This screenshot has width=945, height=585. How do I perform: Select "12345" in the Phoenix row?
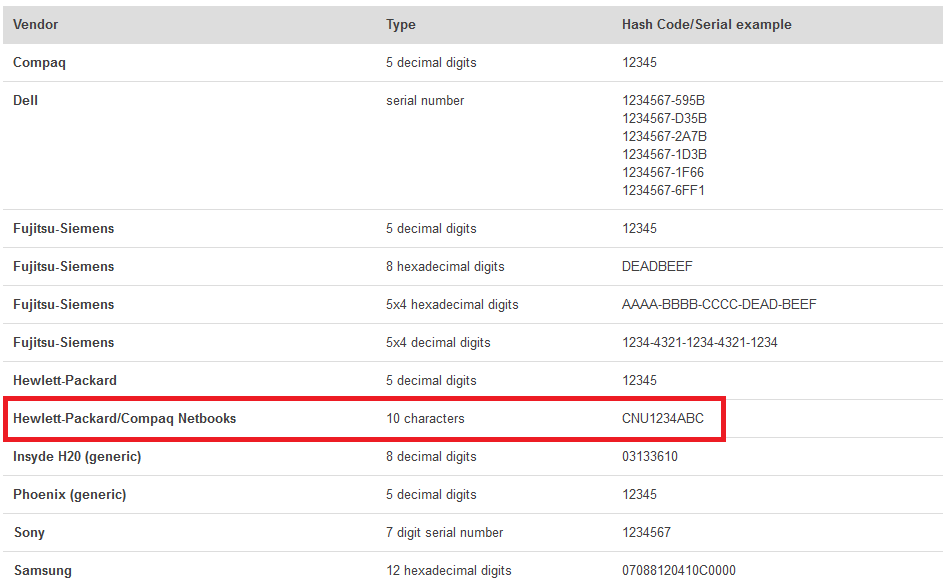pyautogui.click(x=639, y=495)
